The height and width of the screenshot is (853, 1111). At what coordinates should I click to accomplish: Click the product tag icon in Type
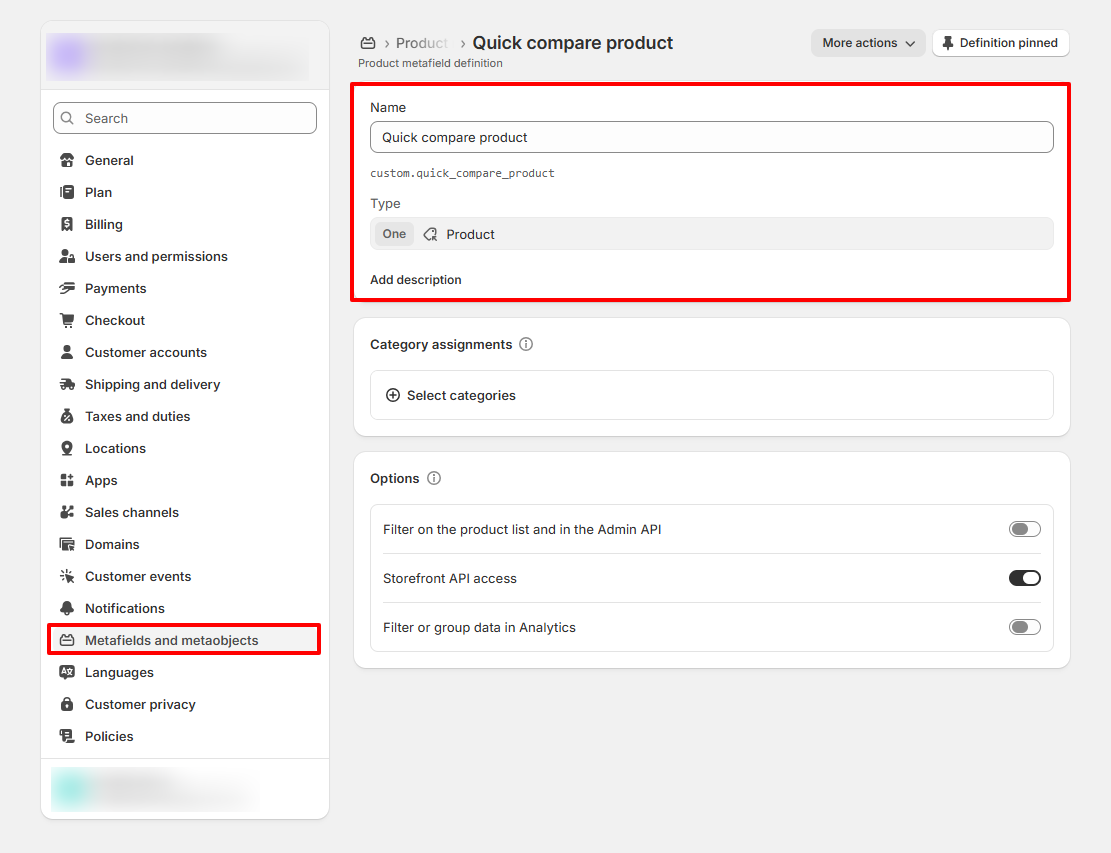430,234
